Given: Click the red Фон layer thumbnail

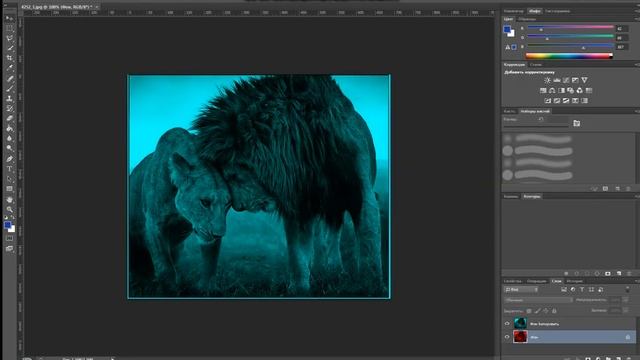Looking at the screenshot, I should point(520,337).
